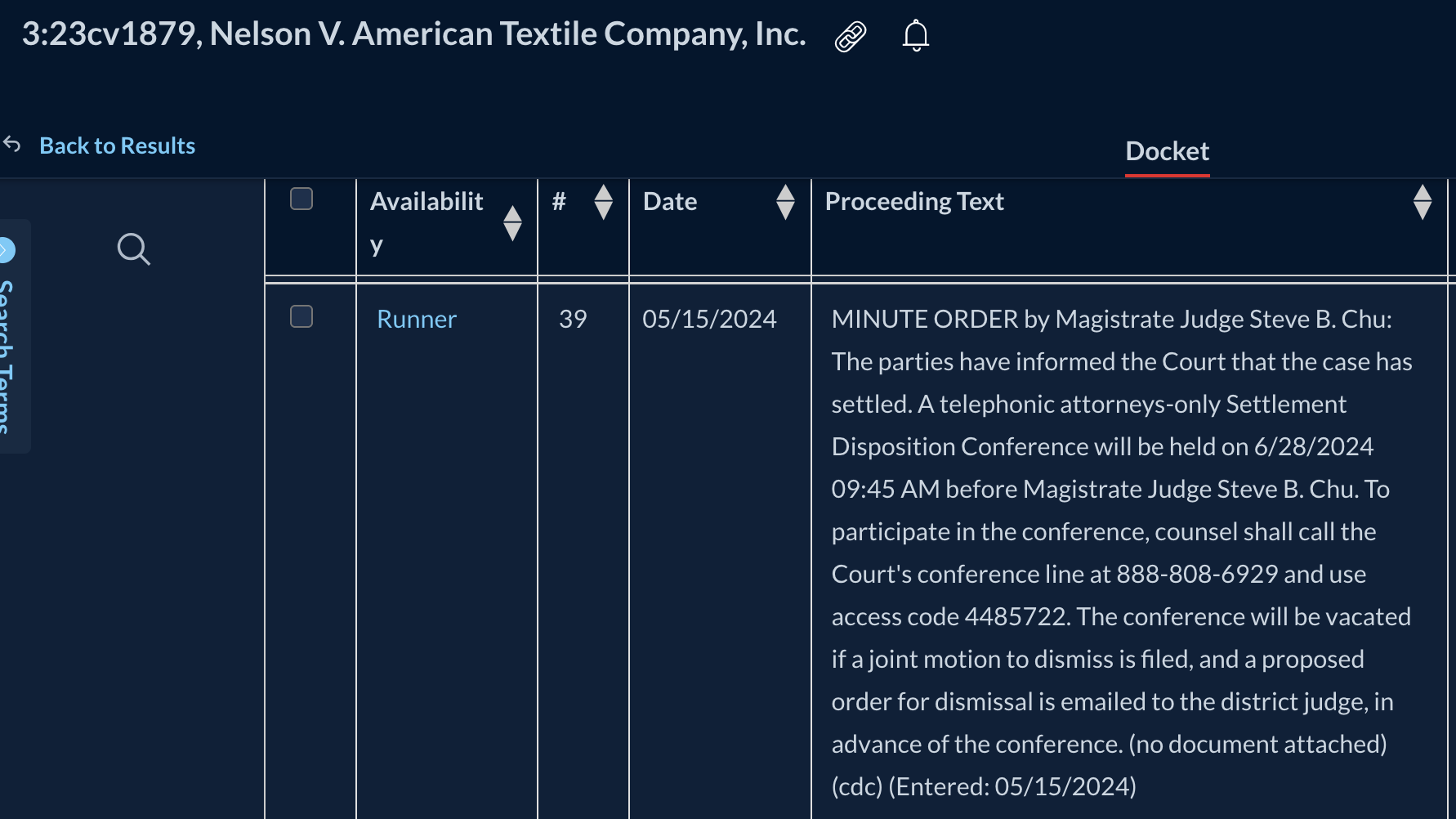Check the checkbox for docket entry 39
This screenshot has width=1456, height=819.
point(301,316)
